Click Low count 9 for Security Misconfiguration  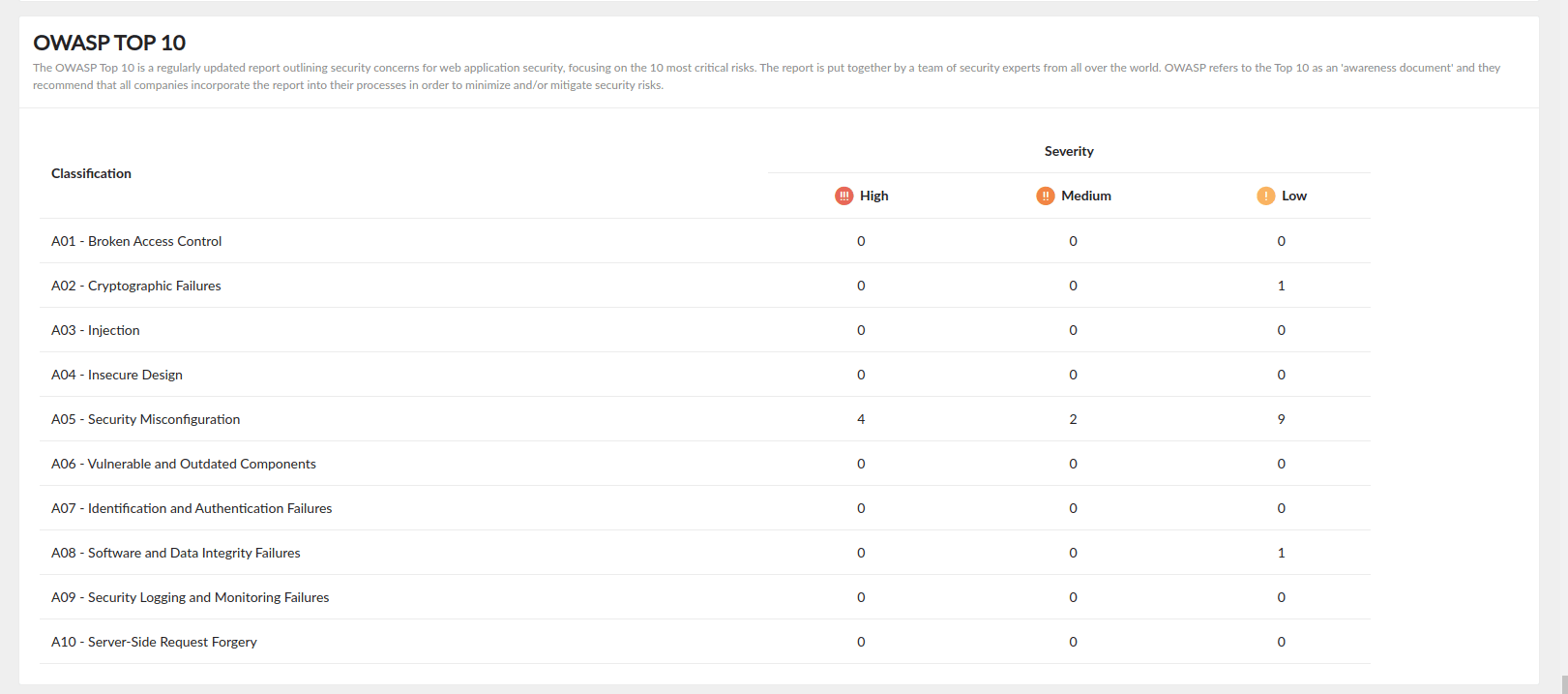pyautogui.click(x=1281, y=419)
